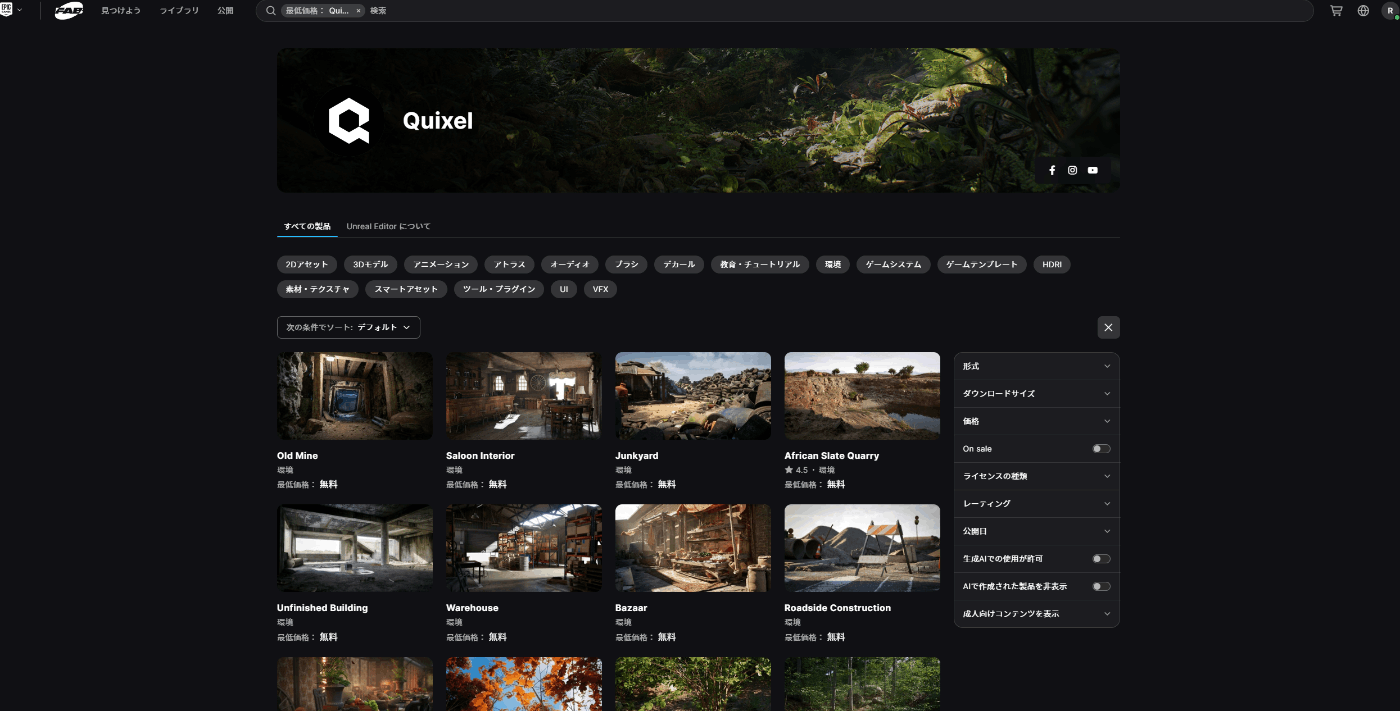Screen dimensions: 1400x711
Task: Expand the 成人向けコンテンツを表示 section
Action: coord(1037,614)
